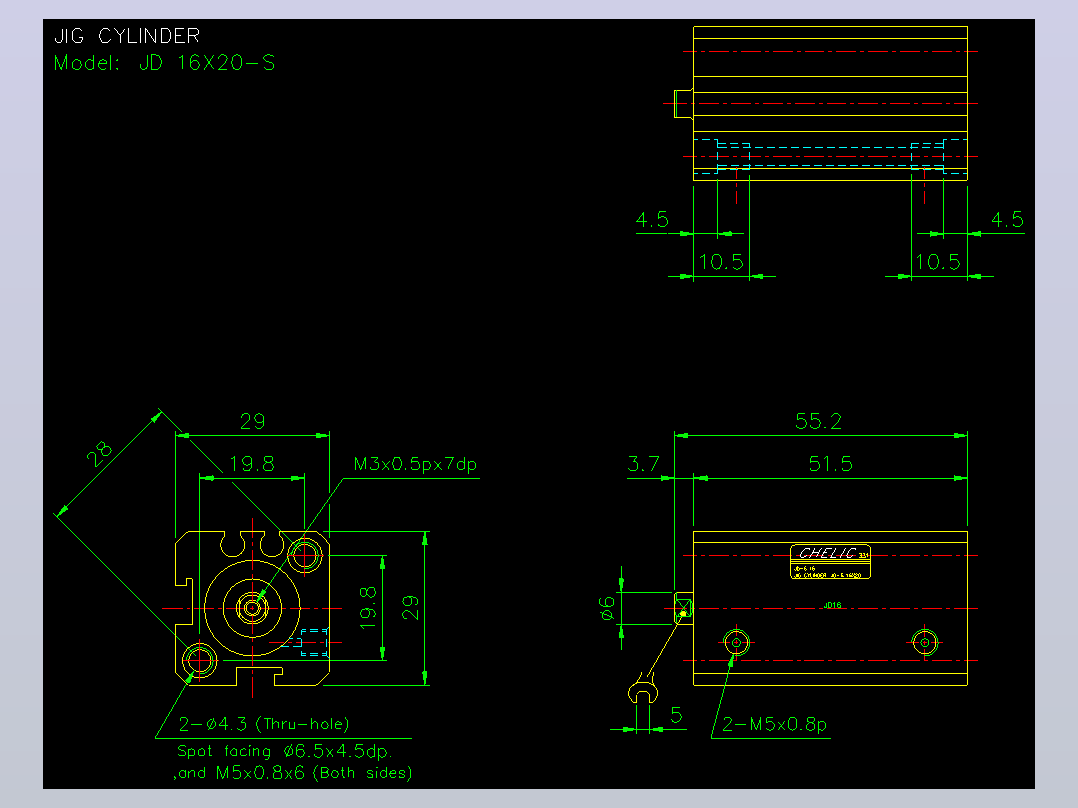
Task: Select the '2-ø4.3 (Thru-hole)' note
Action: (x=264, y=724)
